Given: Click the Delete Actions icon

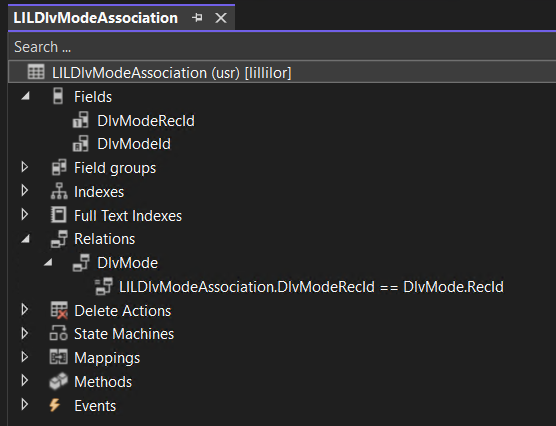Looking at the screenshot, I should coord(59,310).
